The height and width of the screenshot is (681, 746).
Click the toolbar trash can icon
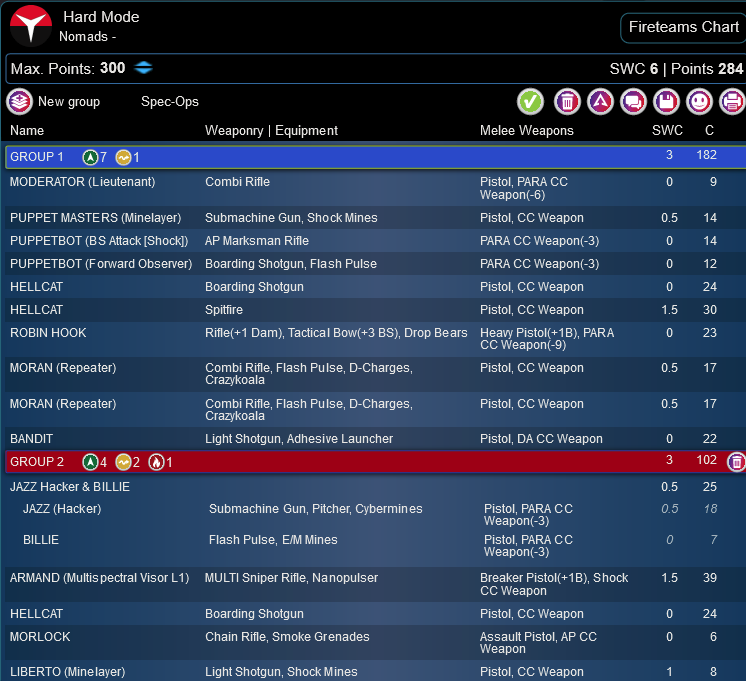567,101
